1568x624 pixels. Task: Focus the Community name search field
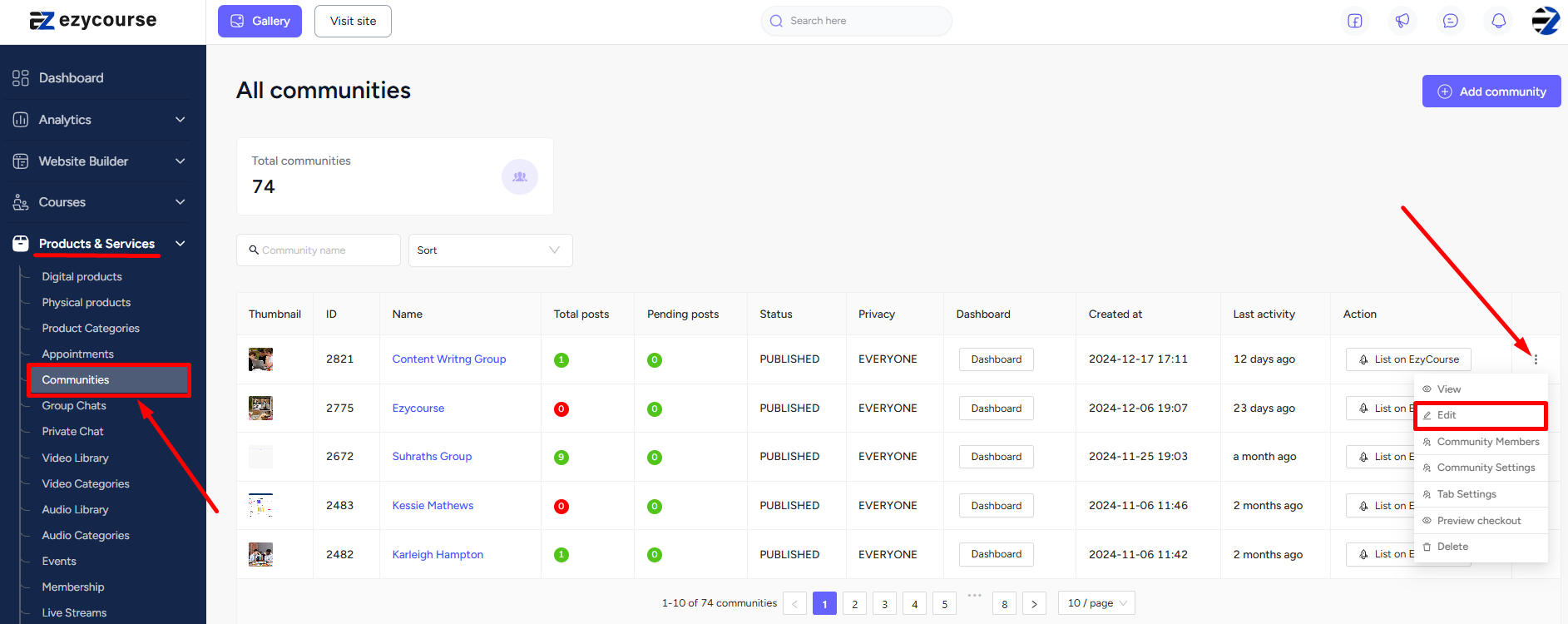(x=319, y=250)
